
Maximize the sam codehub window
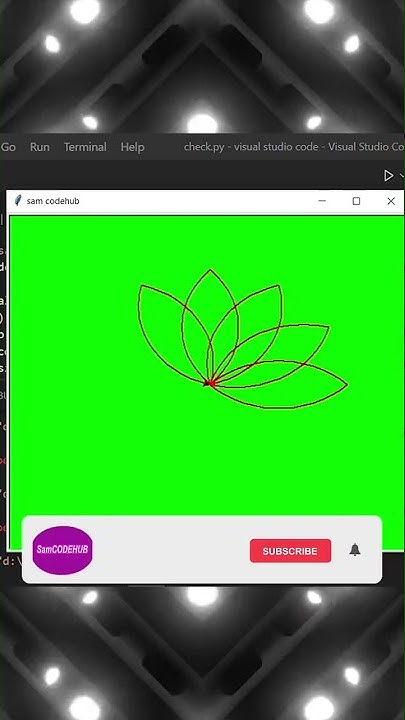pos(356,201)
